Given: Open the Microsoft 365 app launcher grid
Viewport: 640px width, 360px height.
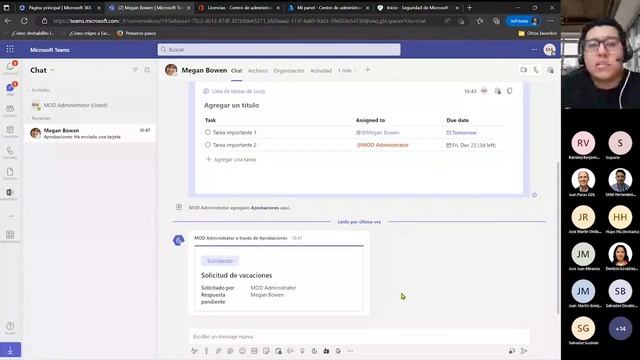Looking at the screenshot, I should point(10,49).
